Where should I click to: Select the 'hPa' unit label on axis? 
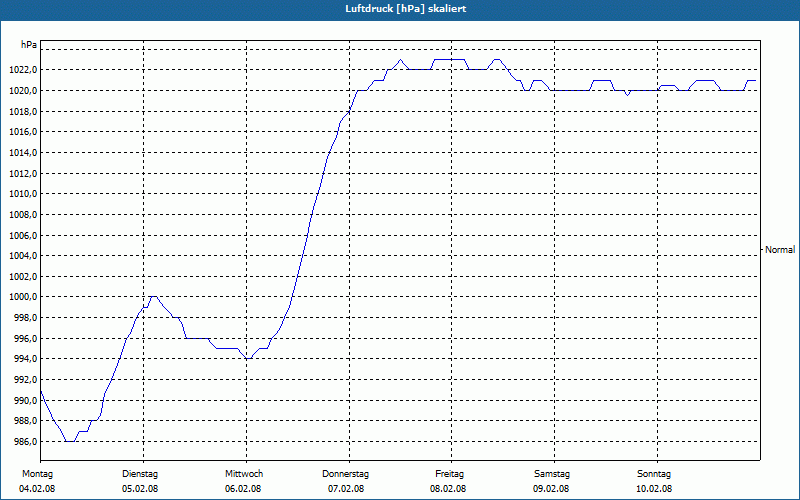(x=29, y=45)
